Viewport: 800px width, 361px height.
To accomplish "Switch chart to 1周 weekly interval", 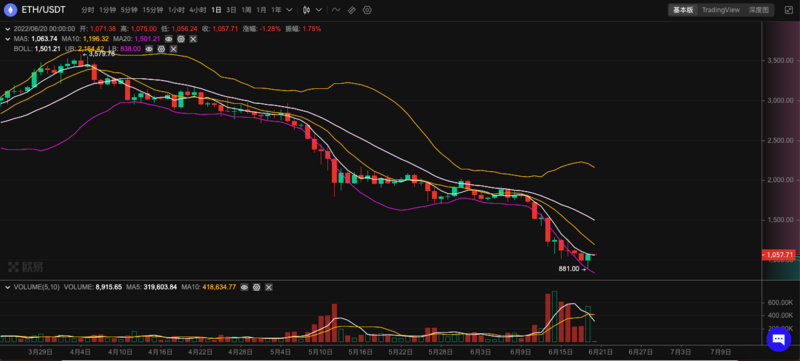I will 246,10.
